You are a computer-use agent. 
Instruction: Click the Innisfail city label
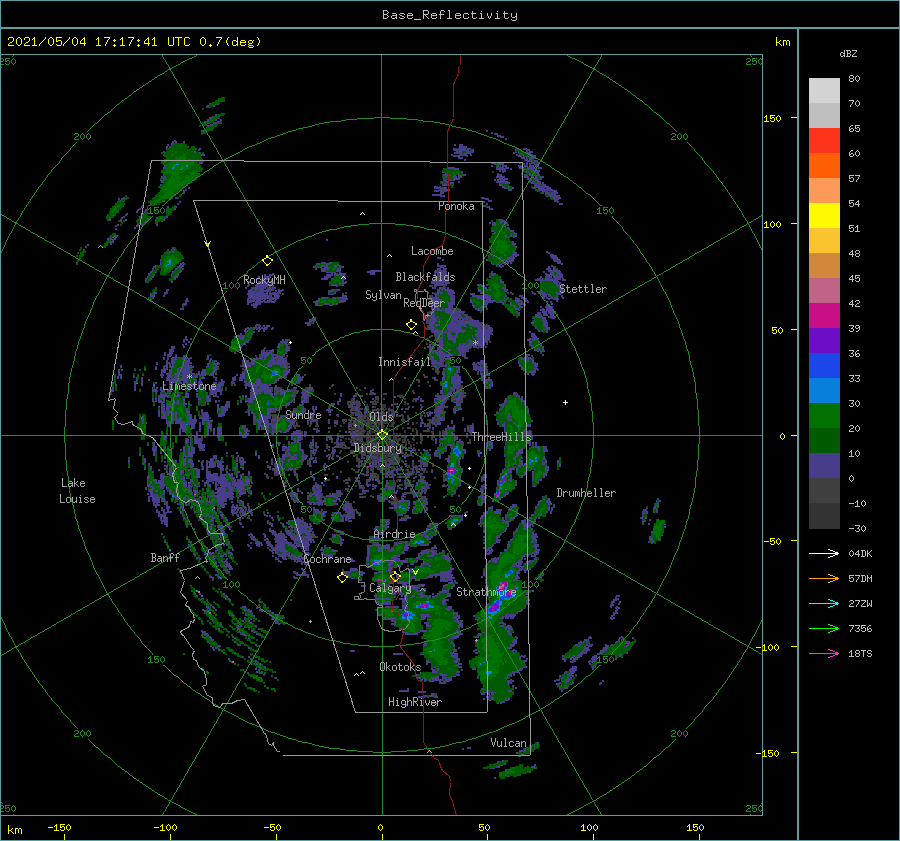[404, 362]
